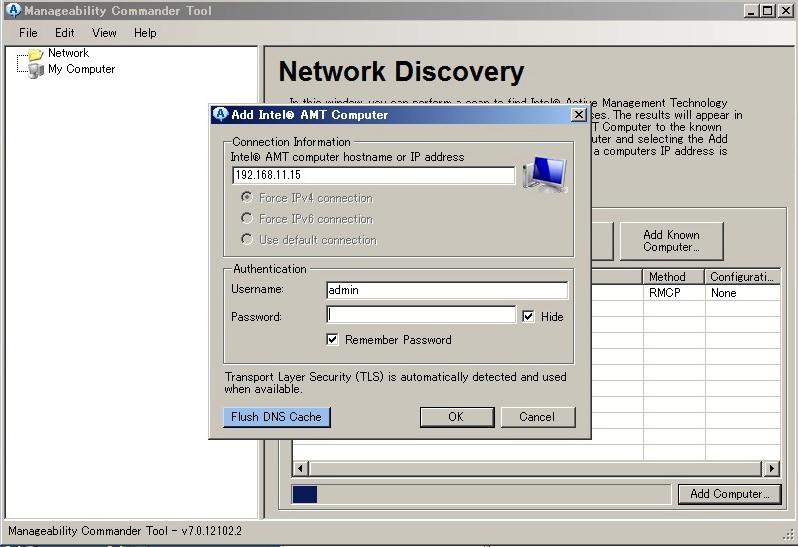Click the Flush DNS Cache button

276,417
